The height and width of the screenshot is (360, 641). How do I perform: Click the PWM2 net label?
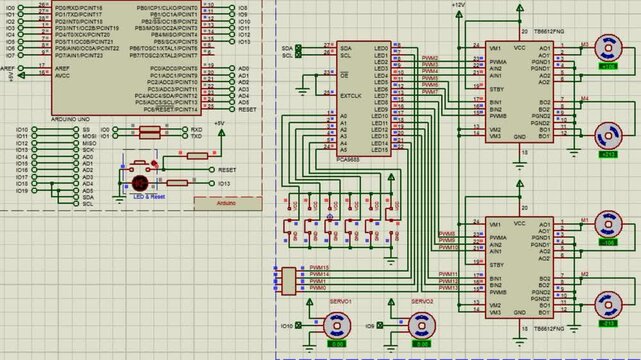(x=430, y=58)
